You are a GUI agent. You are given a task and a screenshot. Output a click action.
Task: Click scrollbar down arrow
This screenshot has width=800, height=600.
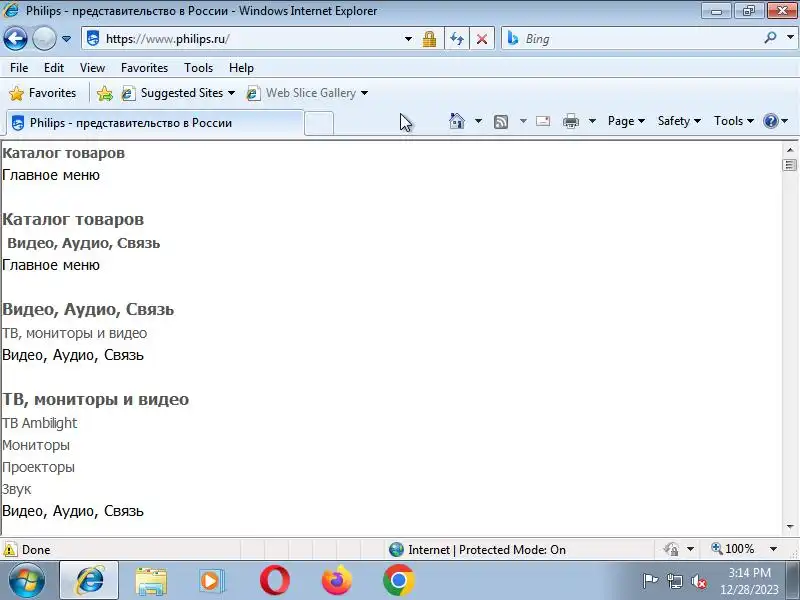click(x=790, y=527)
